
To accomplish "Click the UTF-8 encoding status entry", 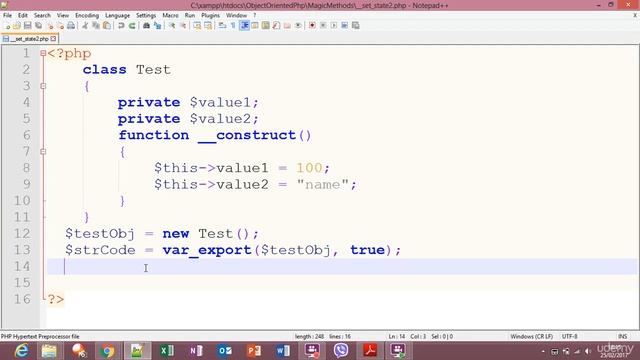I will [x=569, y=336].
